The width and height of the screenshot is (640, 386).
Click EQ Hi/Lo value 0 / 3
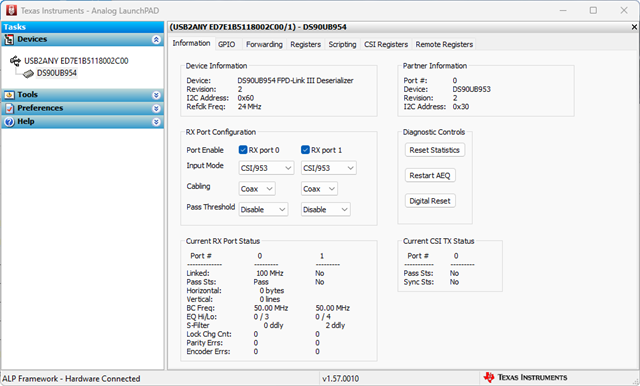point(261,317)
